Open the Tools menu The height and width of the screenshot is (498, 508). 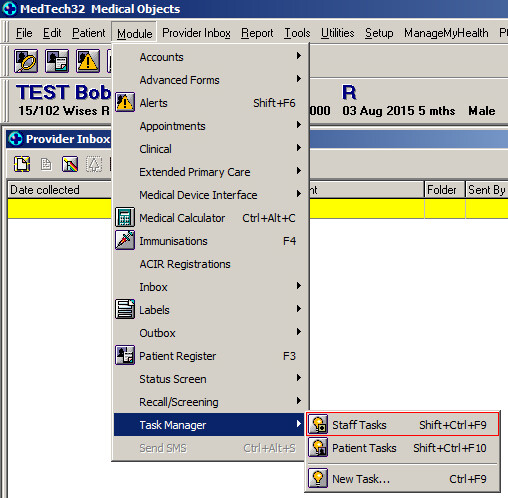click(x=297, y=33)
